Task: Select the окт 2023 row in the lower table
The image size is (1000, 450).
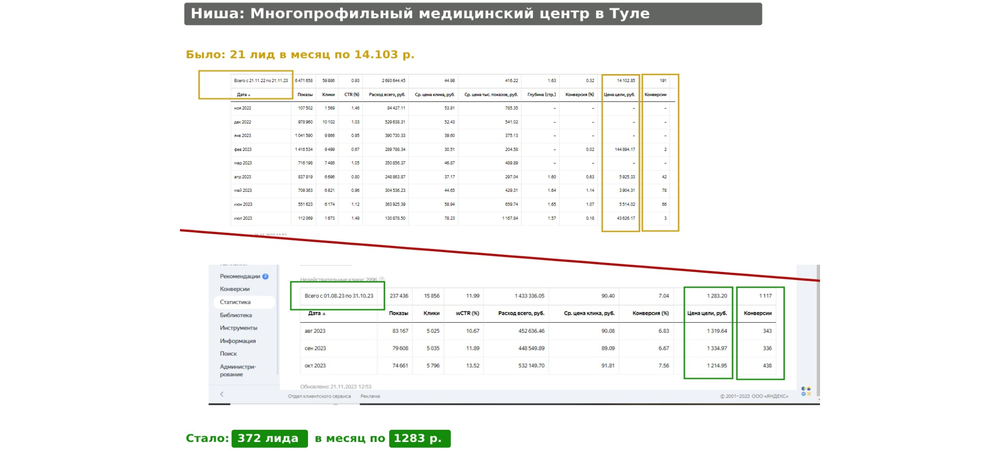Action: [317, 366]
